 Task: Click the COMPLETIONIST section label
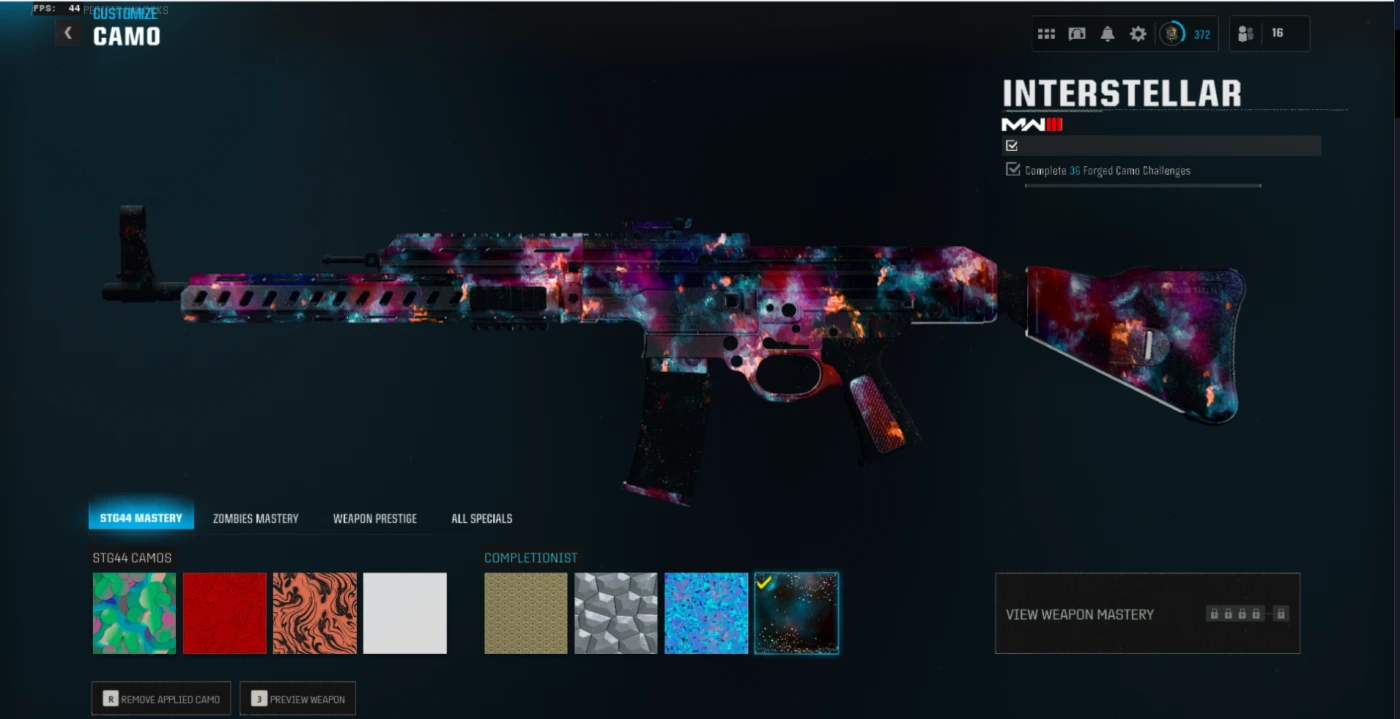point(531,558)
